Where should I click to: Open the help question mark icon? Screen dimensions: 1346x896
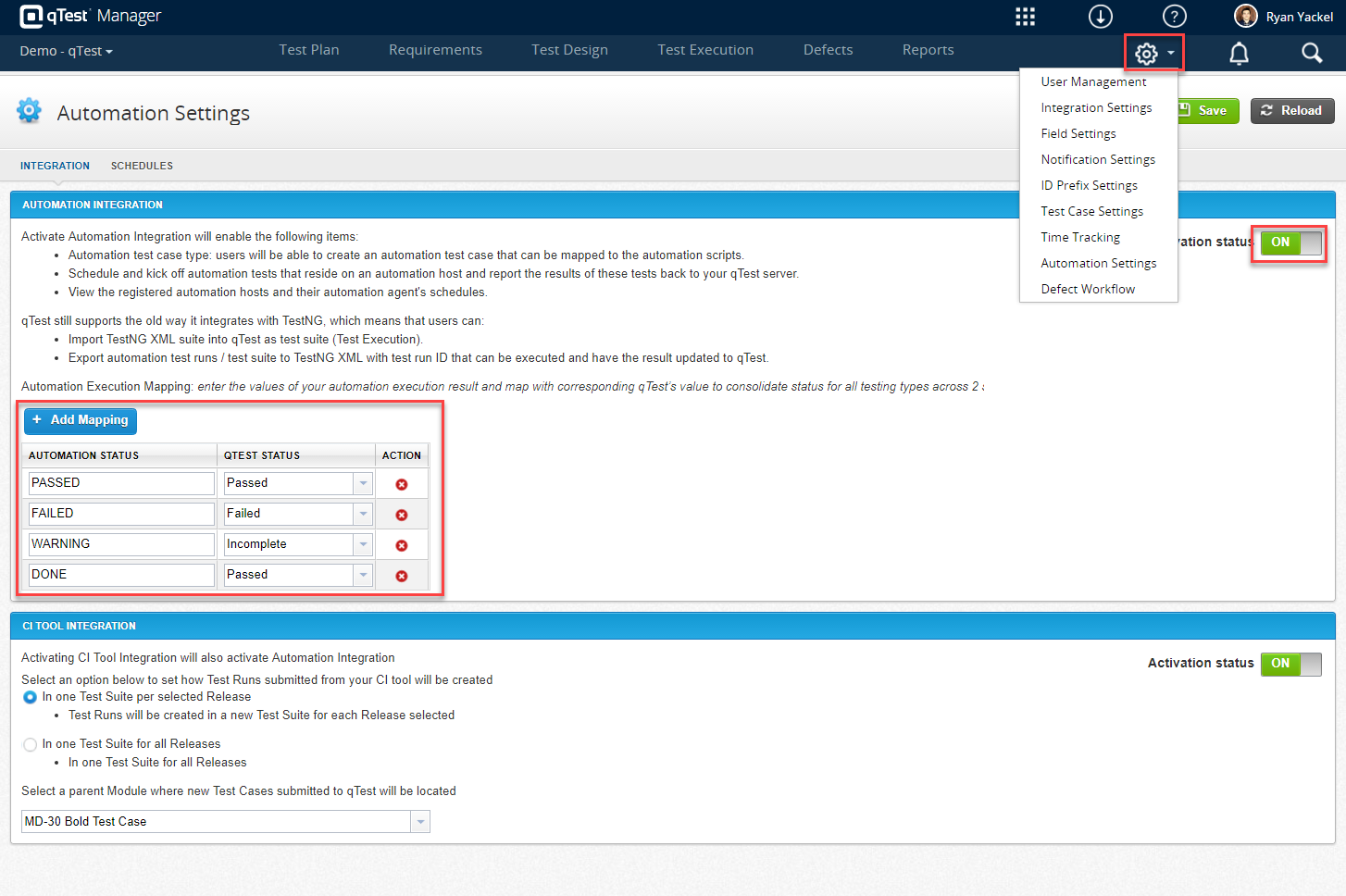point(1174,17)
